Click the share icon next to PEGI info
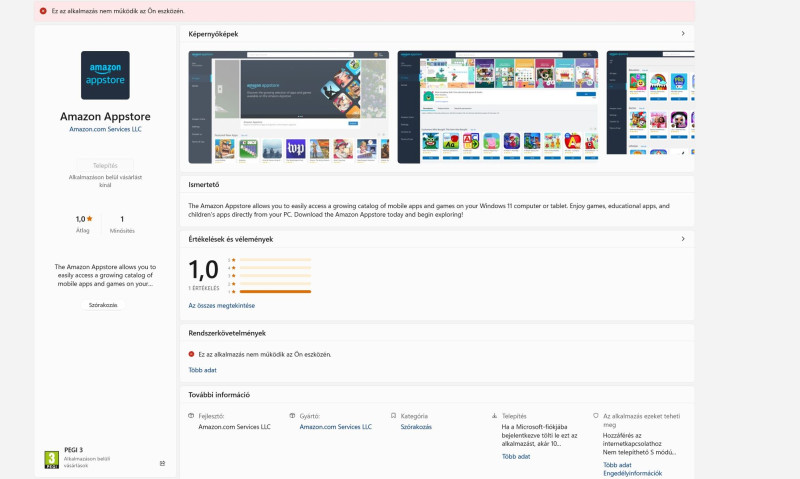800x479 pixels. point(162,463)
